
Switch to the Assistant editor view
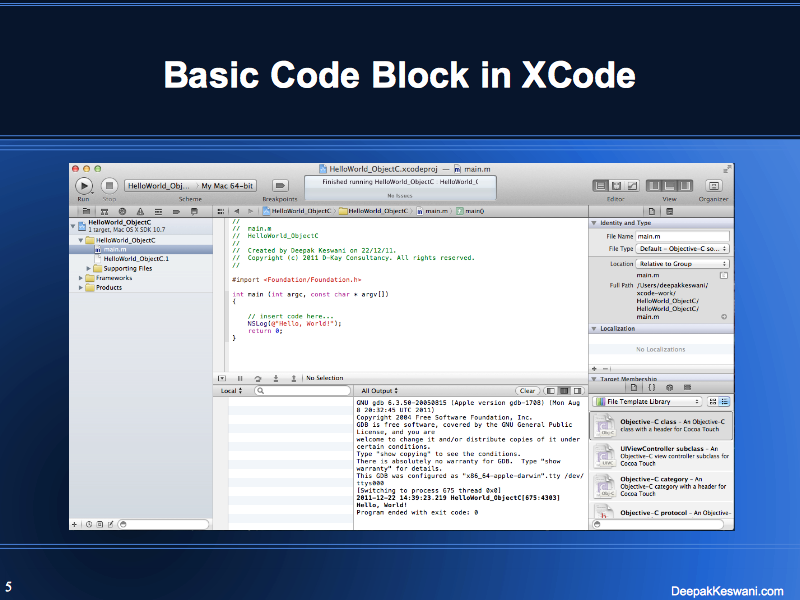pos(617,186)
